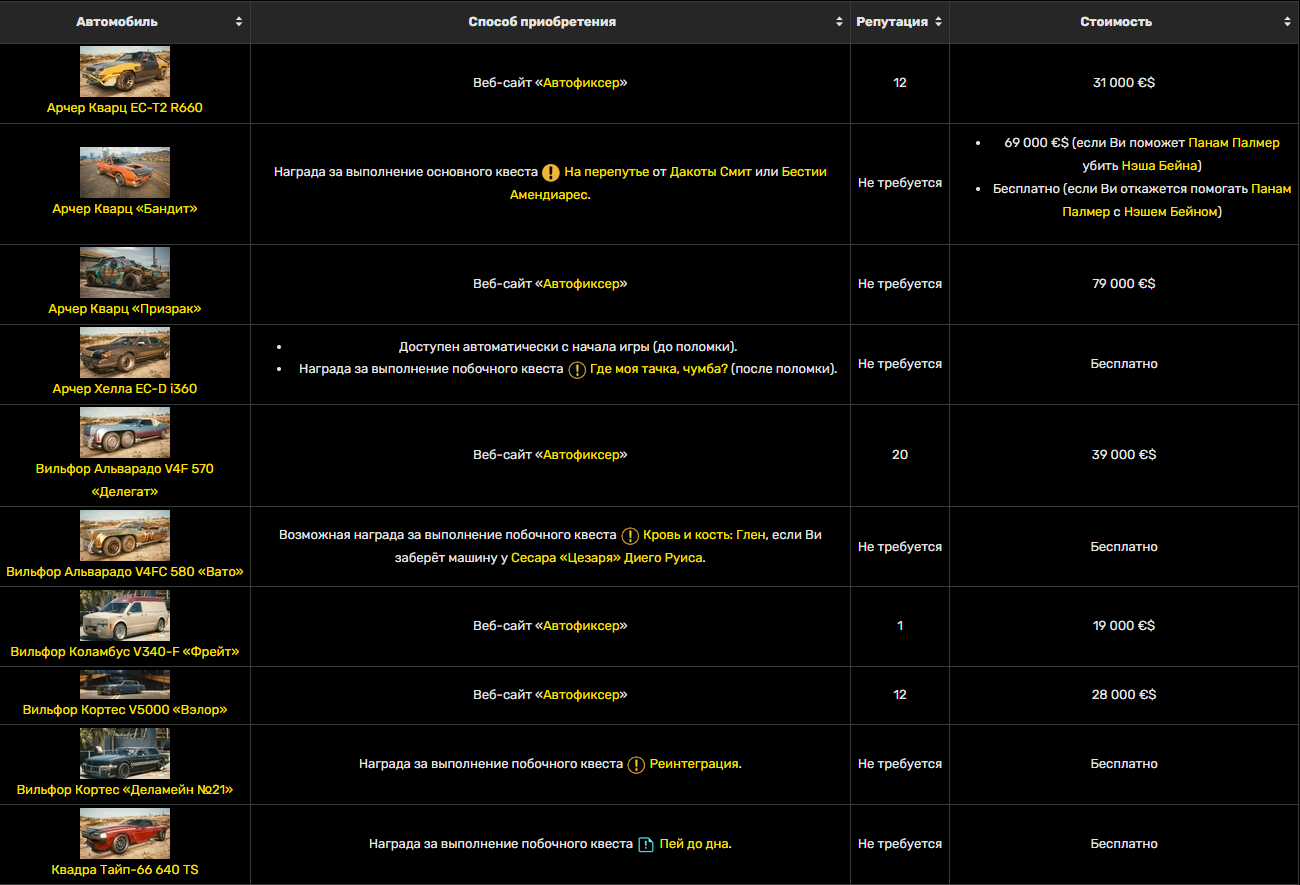This screenshot has height=885, width=1300.
Task: Open Арчер Кварц «Призрак» link
Action: pyautogui.click(x=125, y=309)
